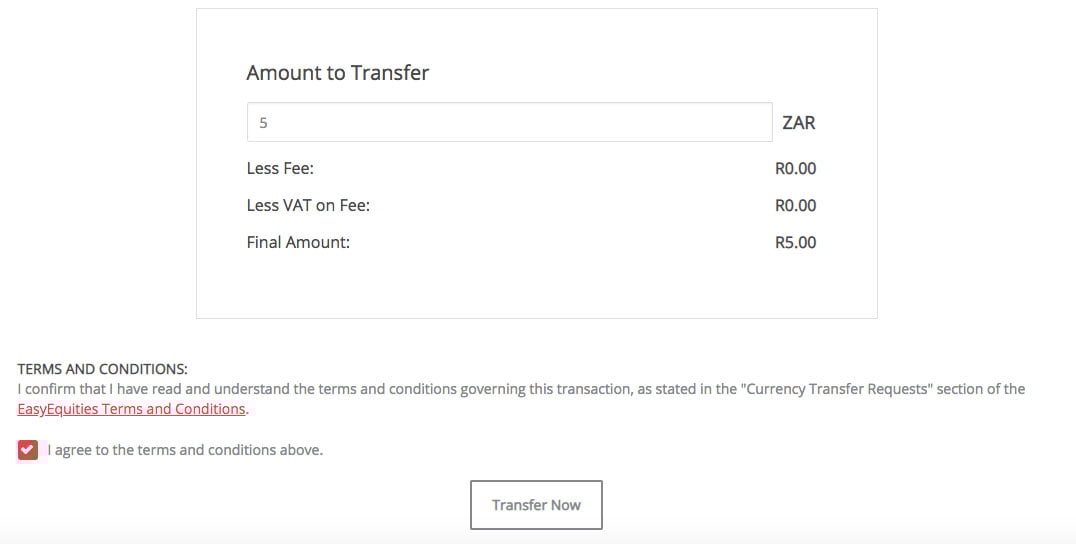Screen dimensions: 1076x544
Task: Click the Less VAT on Fee label
Action: (x=308, y=205)
